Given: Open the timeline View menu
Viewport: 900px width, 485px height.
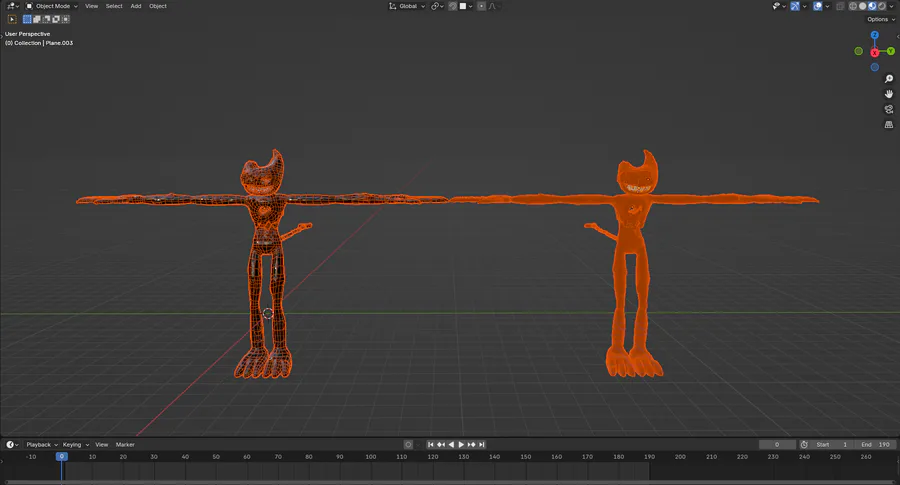Looking at the screenshot, I should (102, 444).
